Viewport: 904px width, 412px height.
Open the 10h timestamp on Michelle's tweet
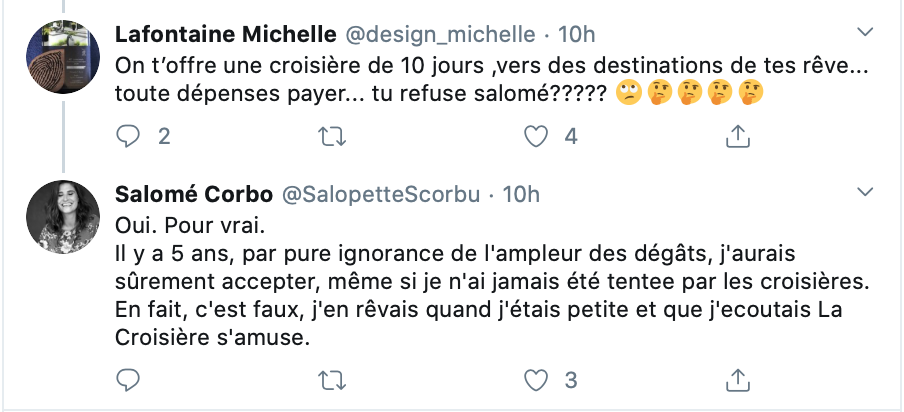pos(576,34)
